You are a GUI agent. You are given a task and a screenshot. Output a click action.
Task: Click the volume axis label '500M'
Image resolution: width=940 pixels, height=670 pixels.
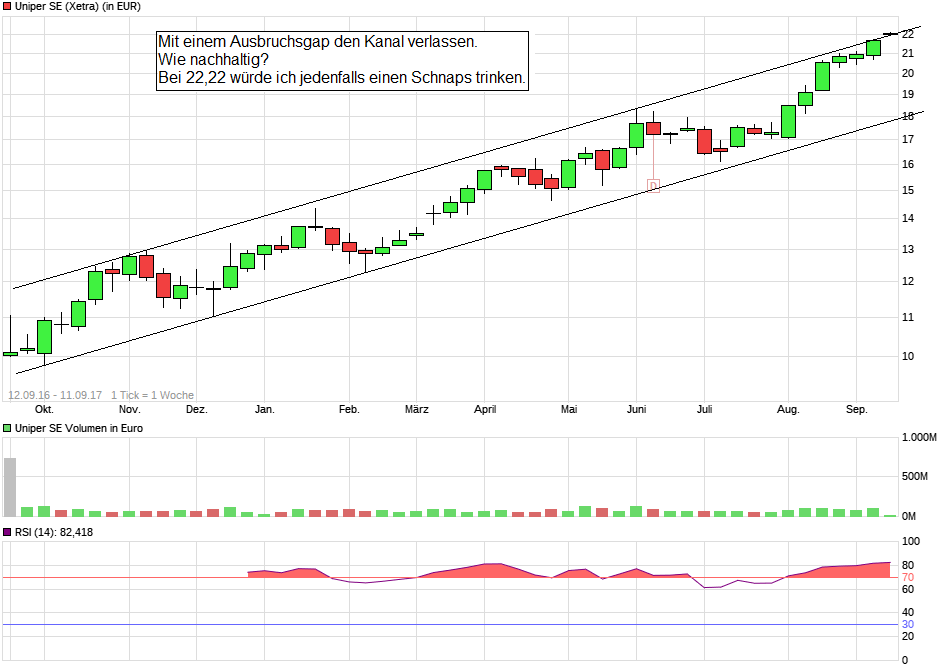pyautogui.click(x=915, y=476)
